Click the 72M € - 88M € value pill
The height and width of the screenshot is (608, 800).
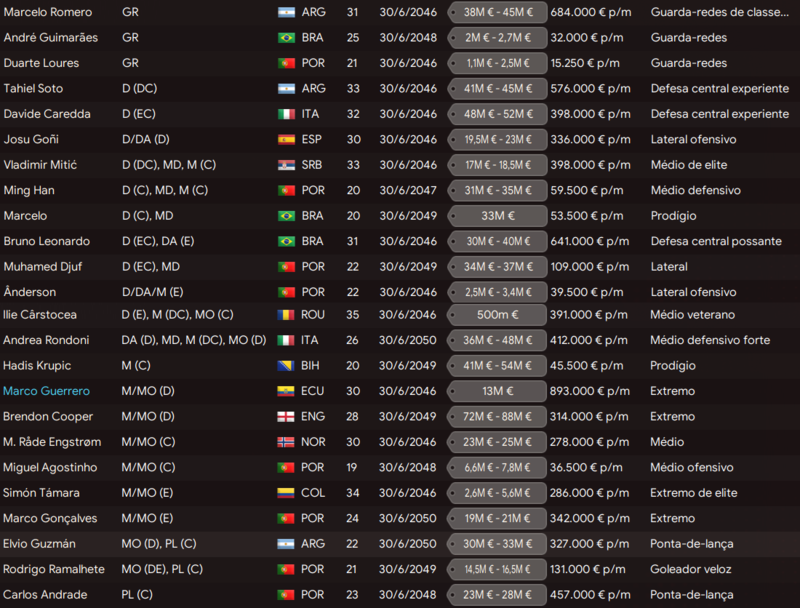pyautogui.click(x=497, y=417)
